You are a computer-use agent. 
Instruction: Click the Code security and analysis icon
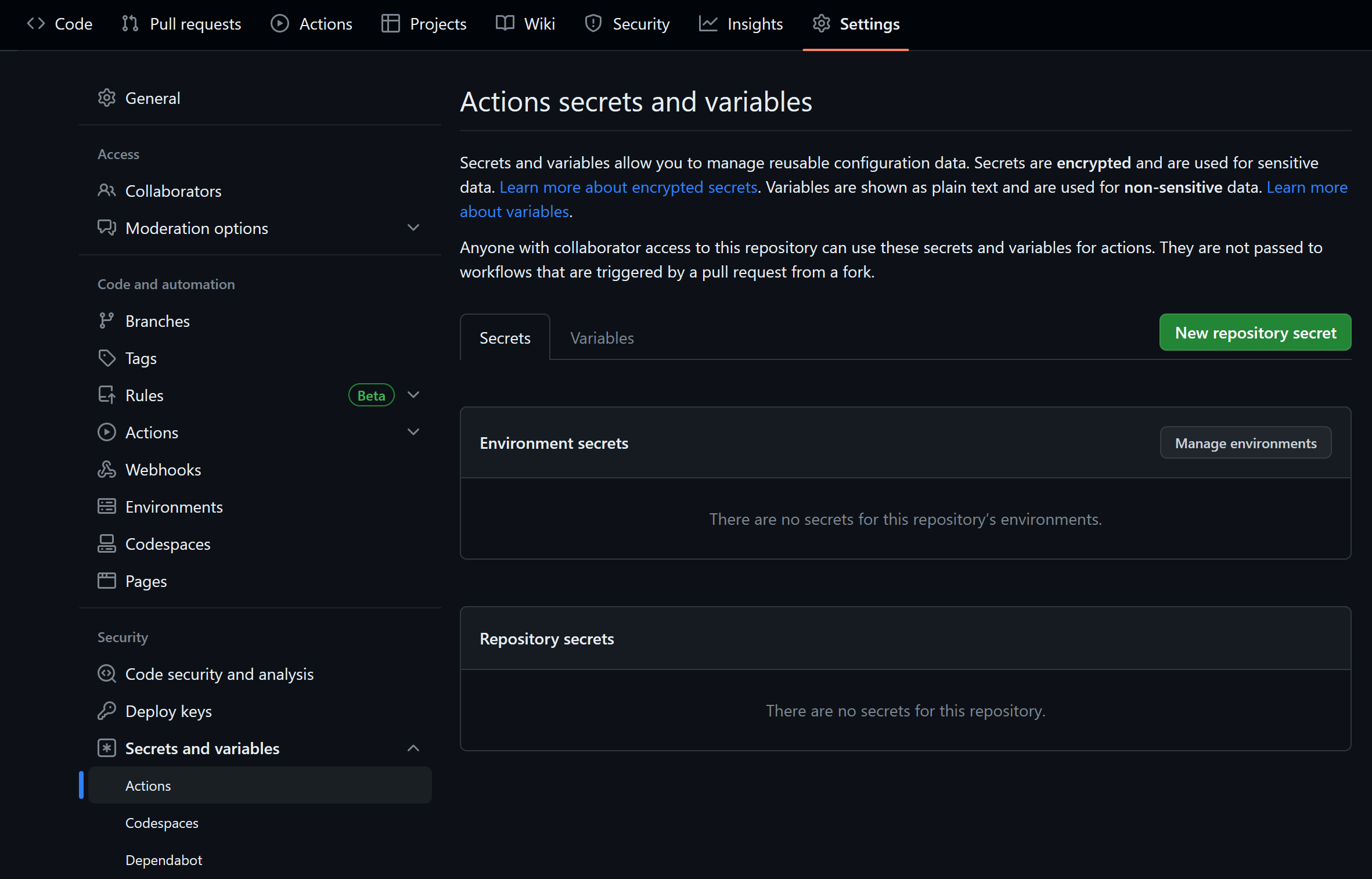click(x=106, y=674)
